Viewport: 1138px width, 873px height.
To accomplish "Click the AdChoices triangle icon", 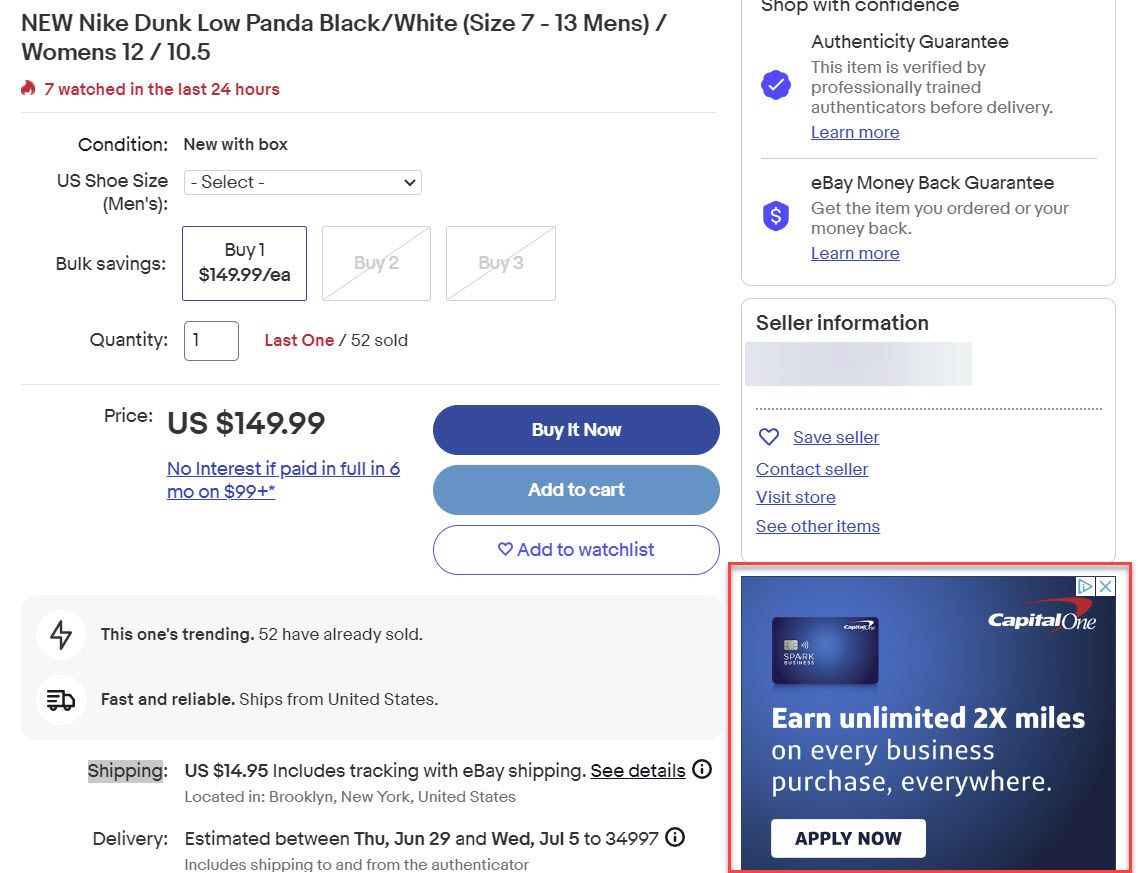I will pyautogui.click(x=1086, y=587).
